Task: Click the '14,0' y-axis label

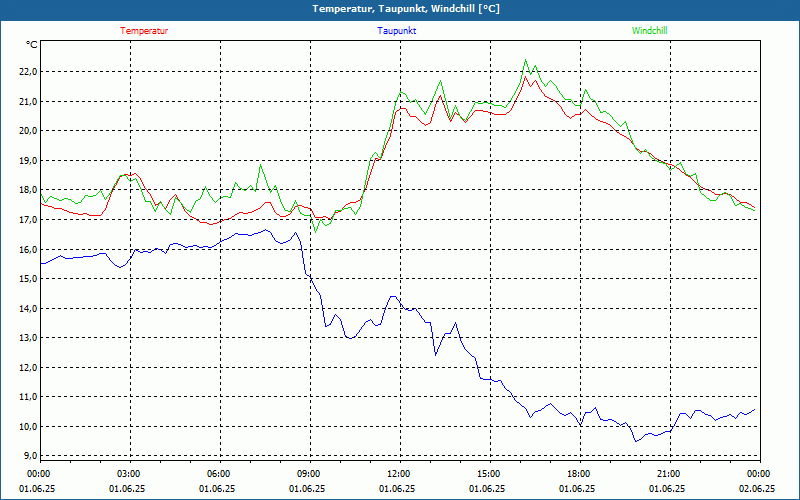Action: click(28, 308)
